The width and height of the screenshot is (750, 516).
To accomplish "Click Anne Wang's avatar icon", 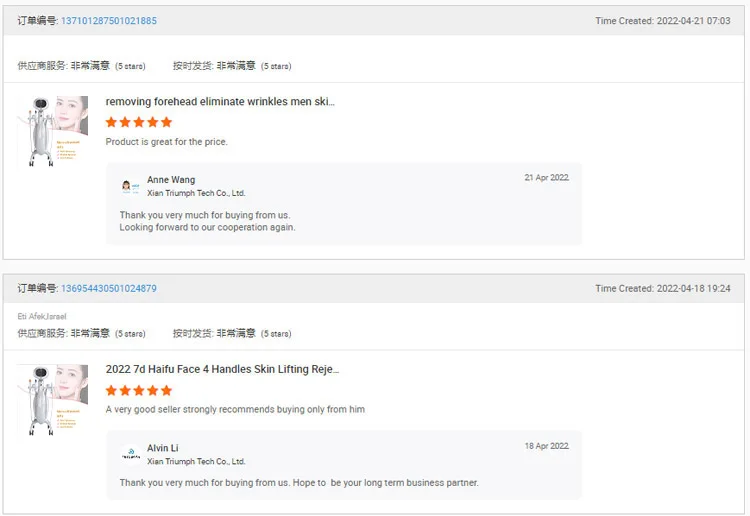I will tap(130, 186).
